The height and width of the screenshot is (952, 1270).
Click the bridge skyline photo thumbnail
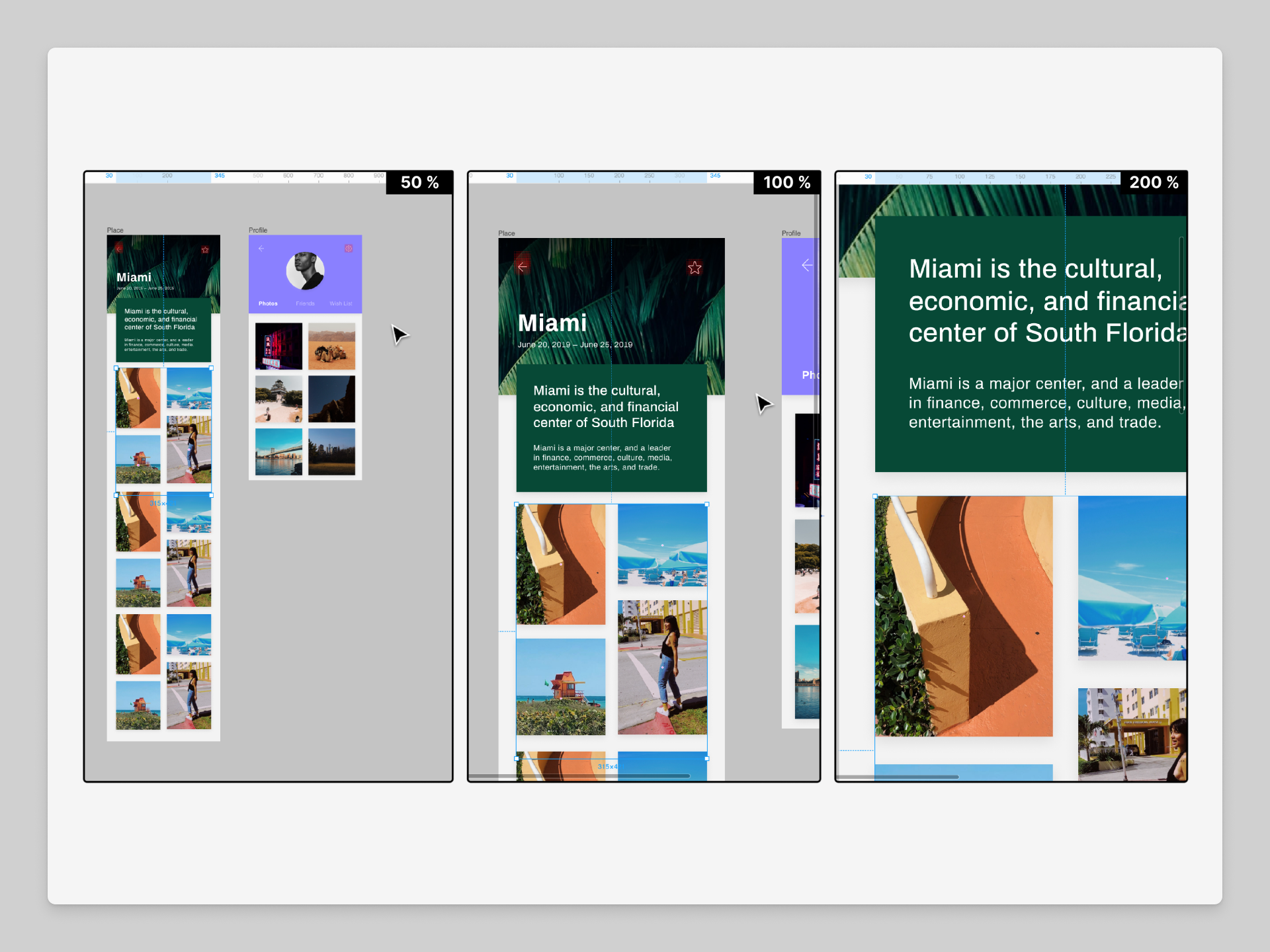pyautogui.click(x=278, y=452)
